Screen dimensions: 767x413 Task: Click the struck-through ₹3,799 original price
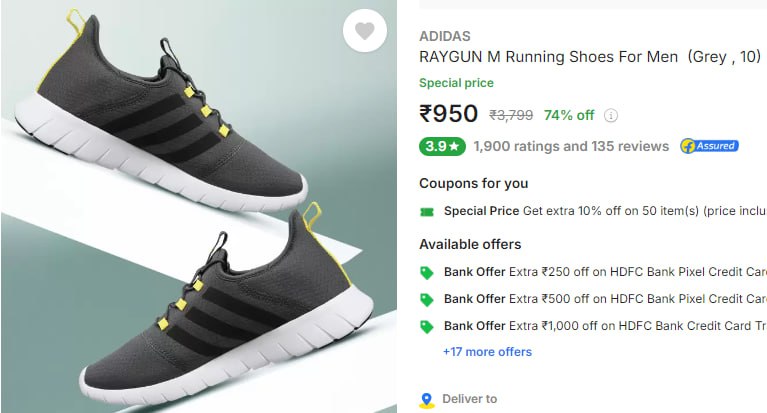click(x=511, y=115)
